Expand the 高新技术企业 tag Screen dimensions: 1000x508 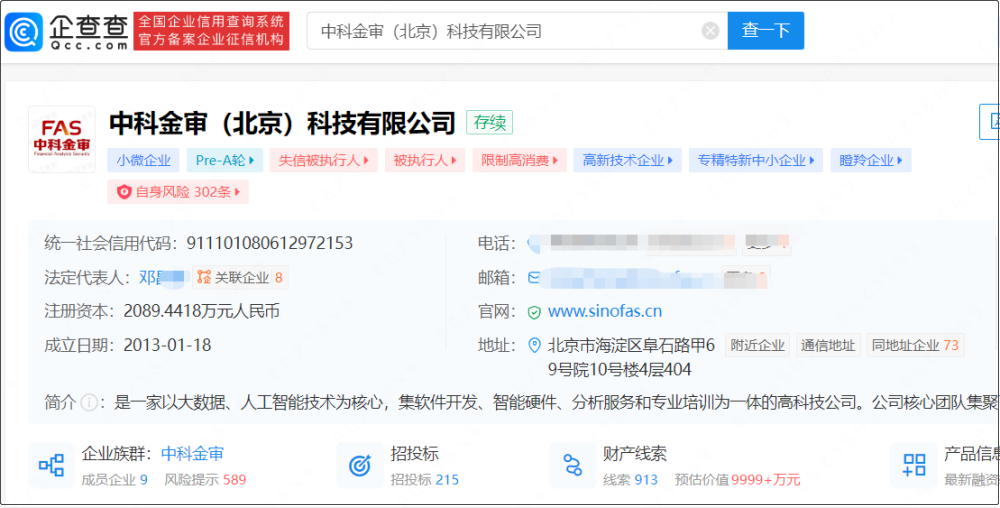click(x=628, y=160)
